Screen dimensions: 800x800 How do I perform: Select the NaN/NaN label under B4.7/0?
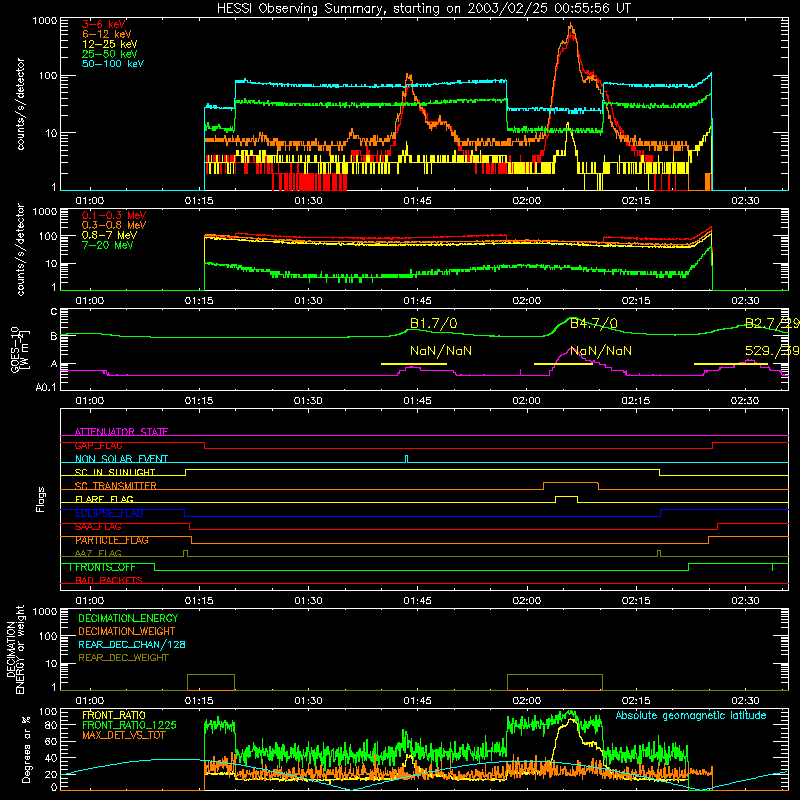point(601,351)
